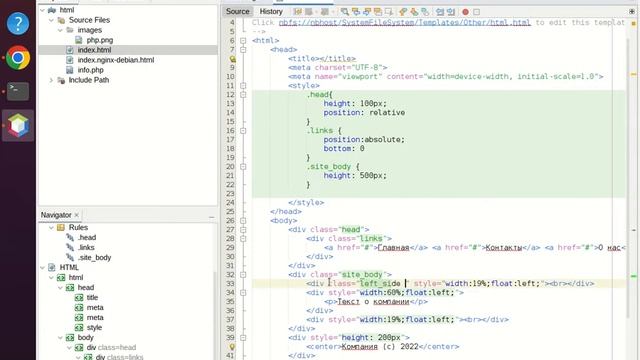Collapse the images folder
The height and width of the screenshot is (360, 640).
(x=60, y=30)
